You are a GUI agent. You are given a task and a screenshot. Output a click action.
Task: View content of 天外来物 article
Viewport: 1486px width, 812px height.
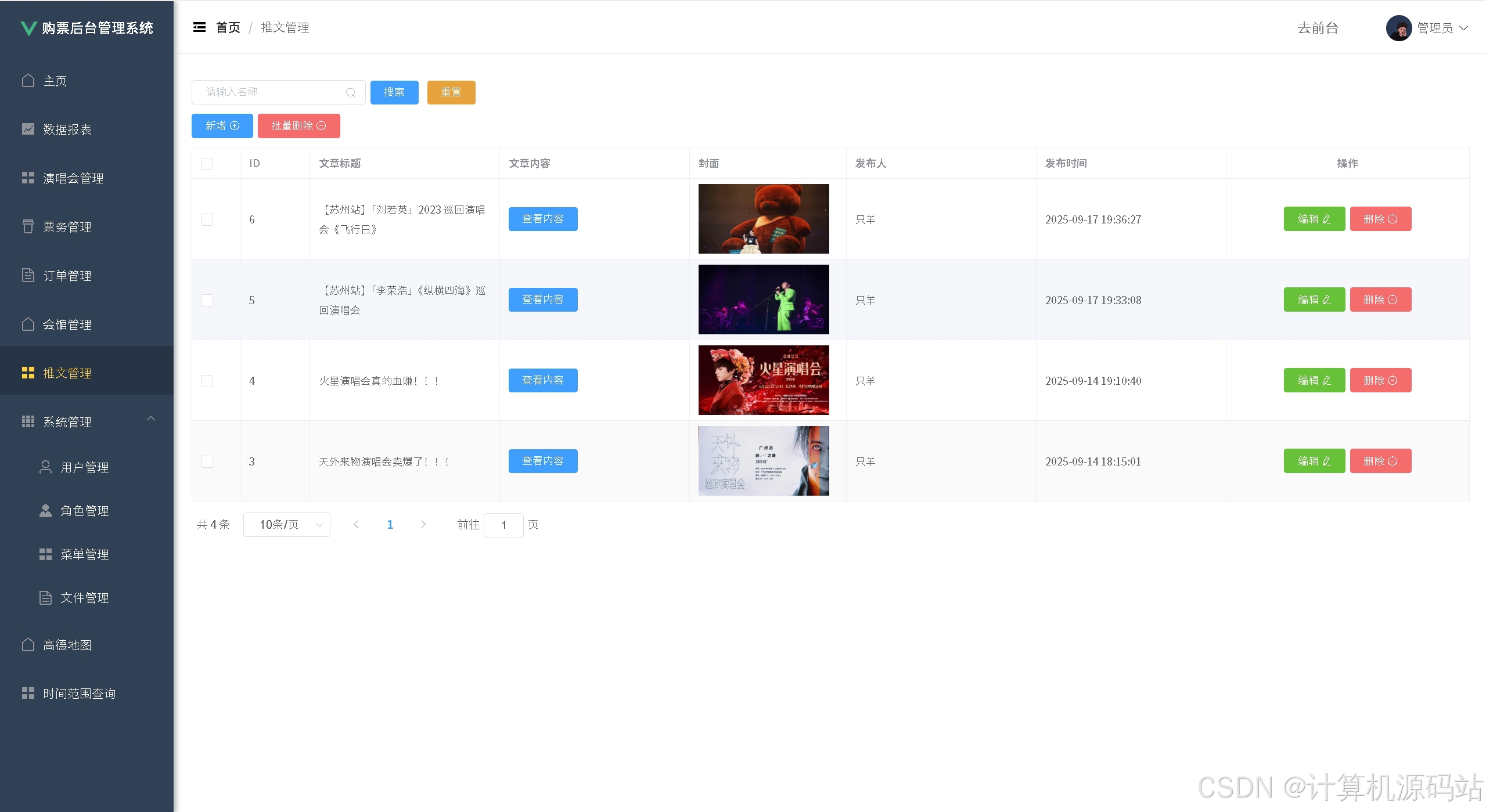[543, 461]
